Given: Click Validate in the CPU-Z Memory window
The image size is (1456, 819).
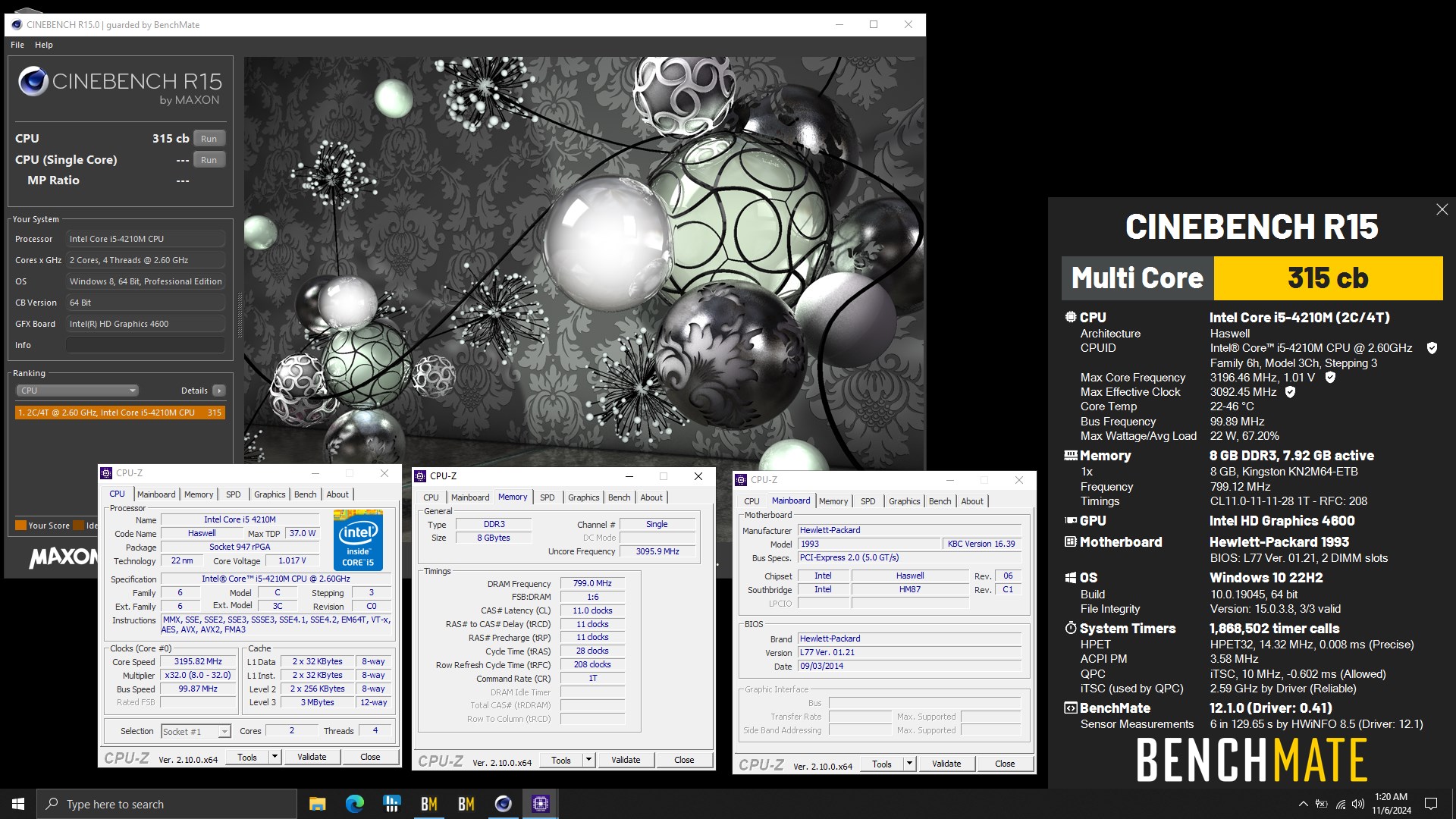Looking at the screenshot, I should 626,760.
